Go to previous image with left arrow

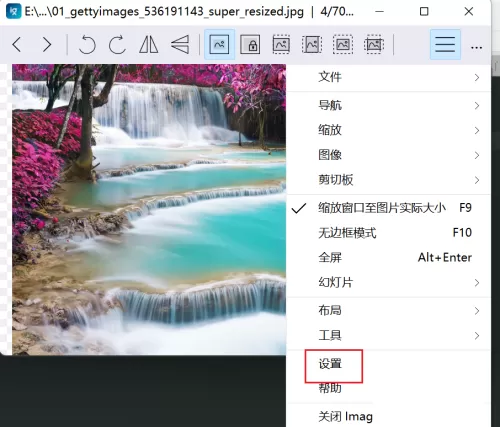[17, 44]
